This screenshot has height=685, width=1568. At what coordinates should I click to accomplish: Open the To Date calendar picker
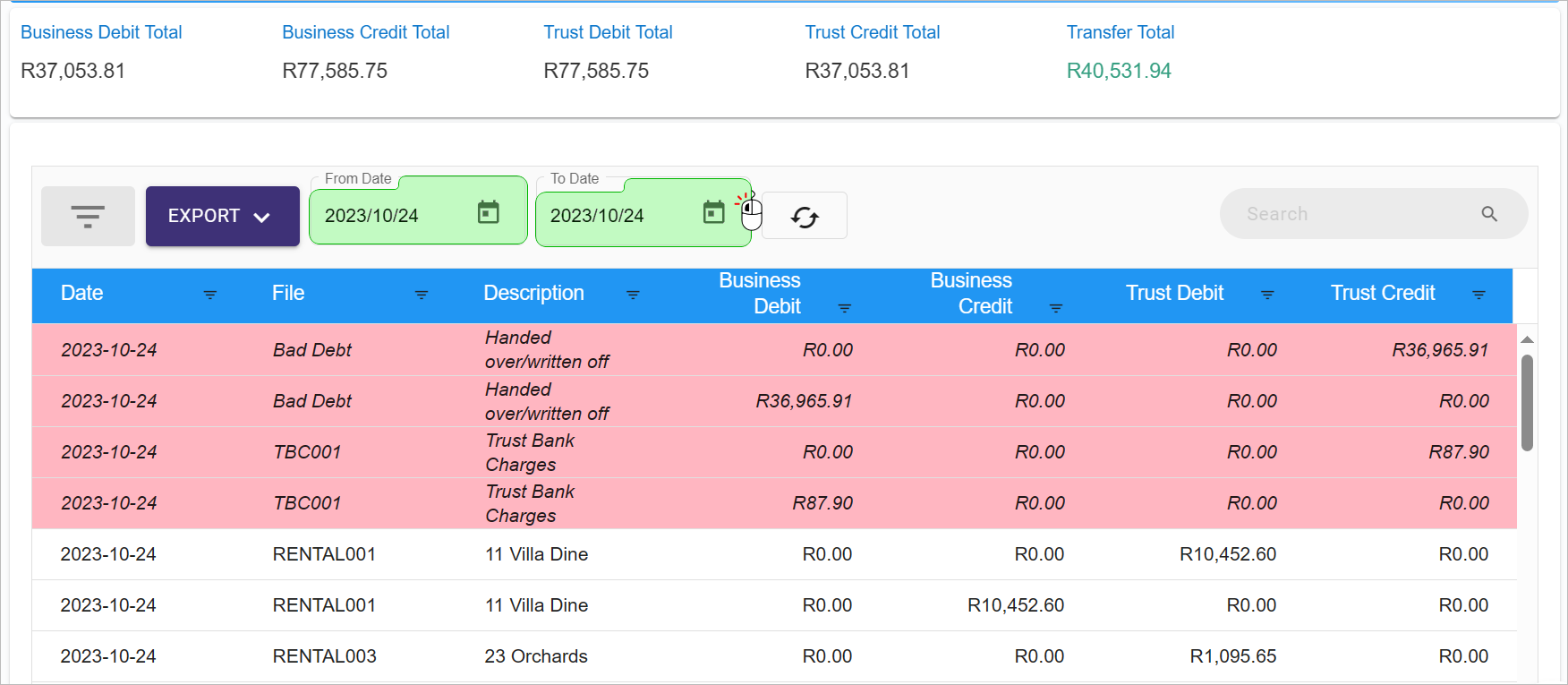(x=713, y=212)
